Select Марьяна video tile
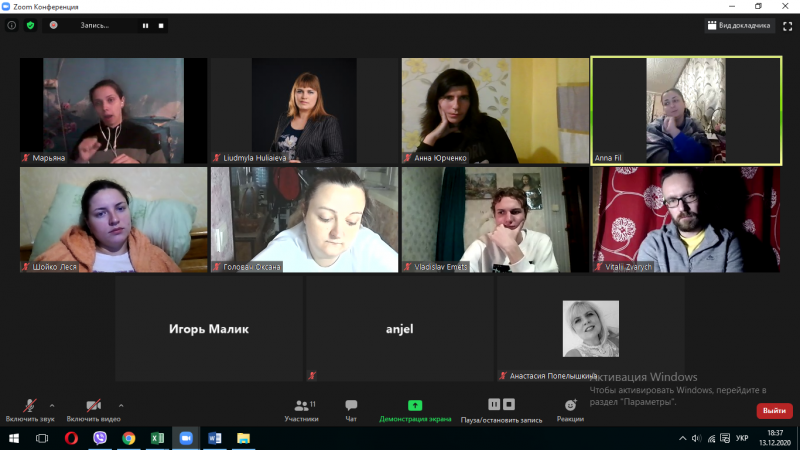800x450 pixels. 113,111
